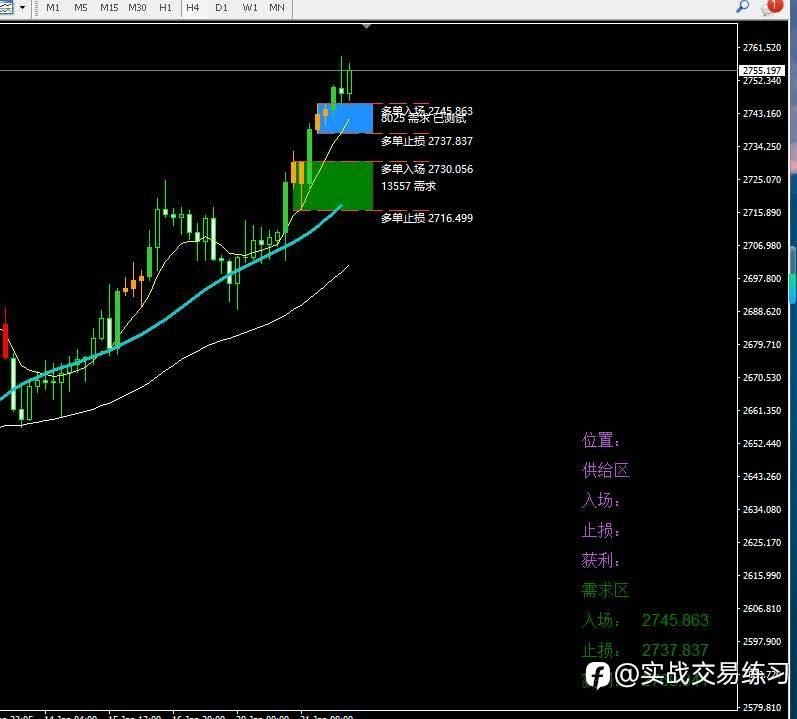Open the chart templates dropdown arrow
This screenshot has height=719, width=797.
pos(22,8)
